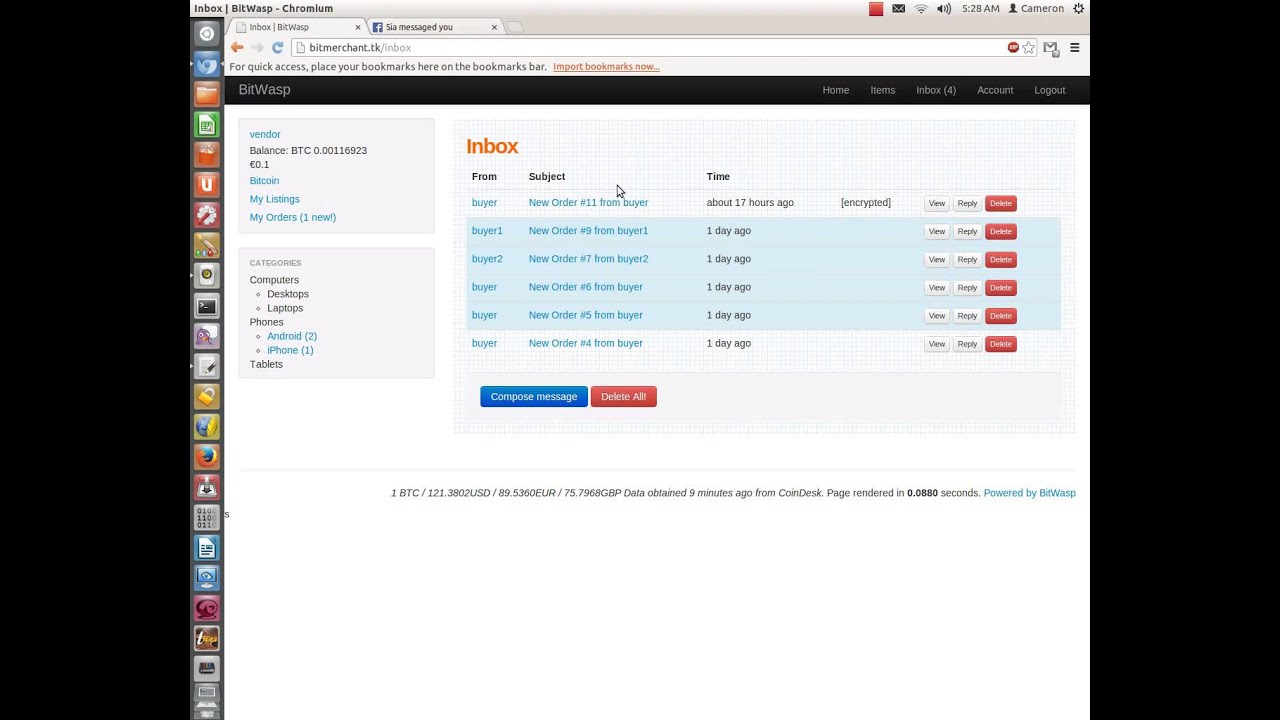This screenshot has width=1280, height=720.
Task: Open the Gmail checker extension icon
Action: 1051,47
